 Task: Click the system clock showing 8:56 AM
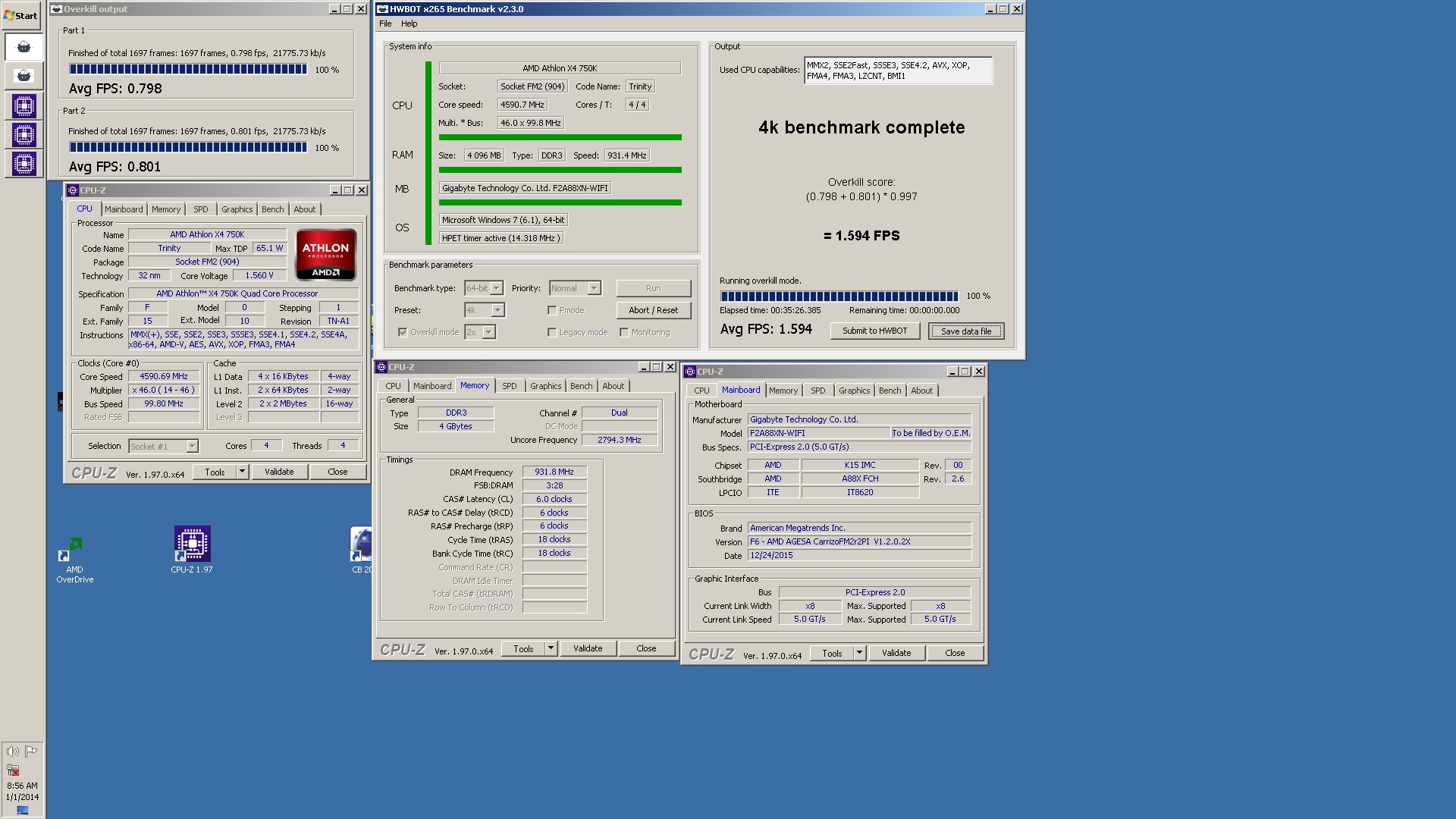coord(22,786)
